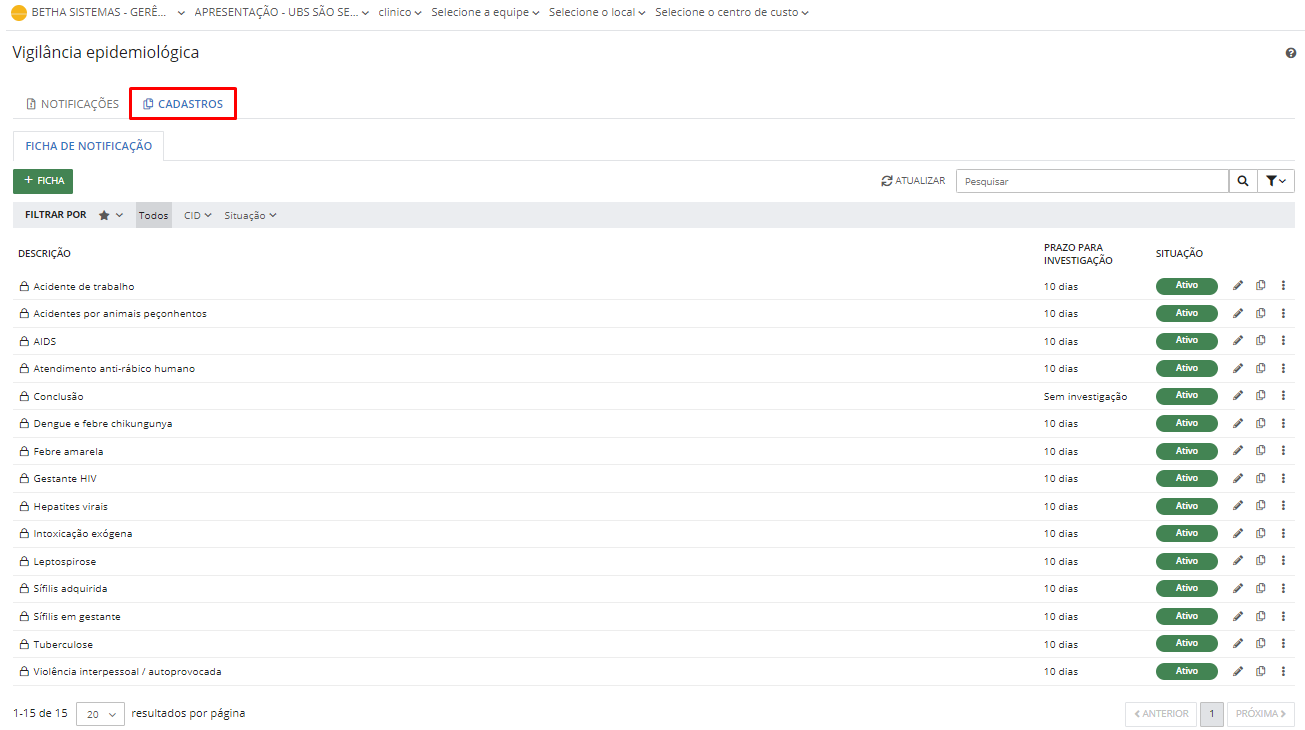Copy the Febre amarela form
Viewport: 1305px width, 730px height.
tap(1261, 451)
